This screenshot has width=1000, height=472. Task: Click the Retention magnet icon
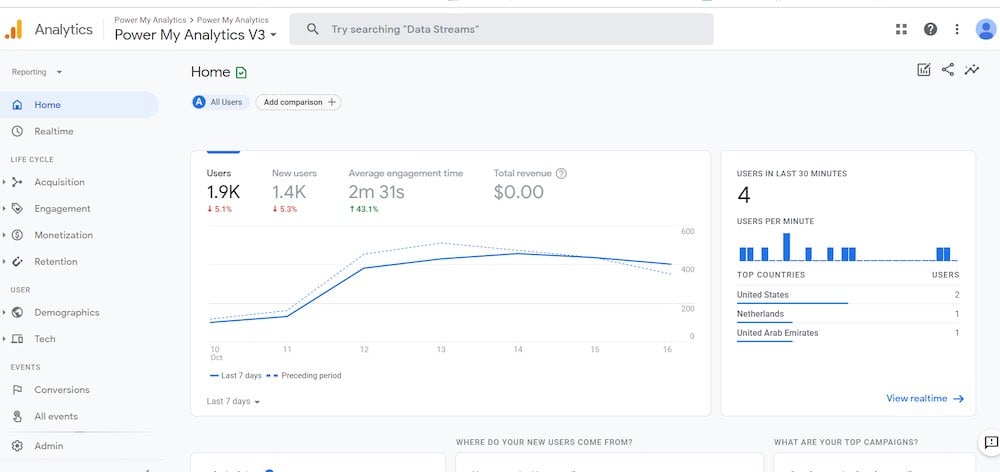tap(17, 262)
